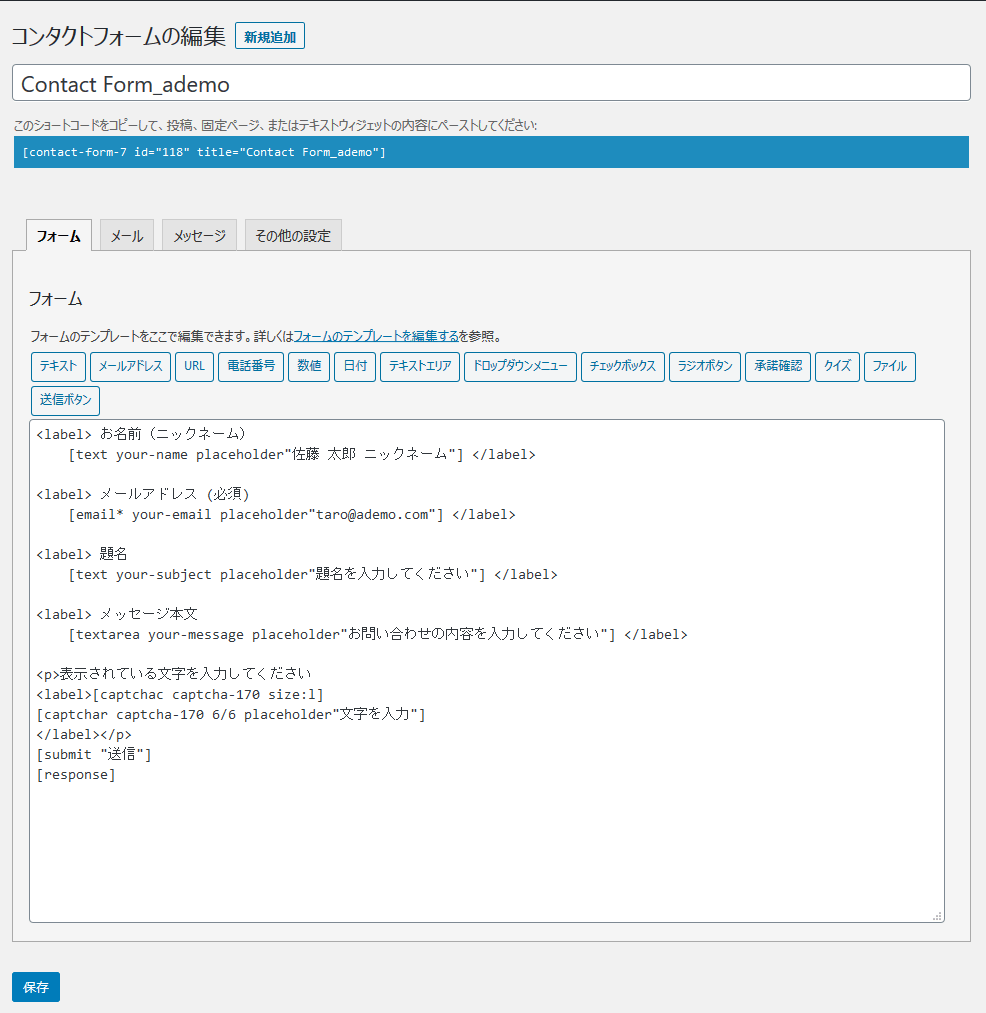This screenshot has width=986, height=1013.
Task: Click the [captchac captcha-170 size:l] line
Action: pyautogui.click(x=180, y=694)
